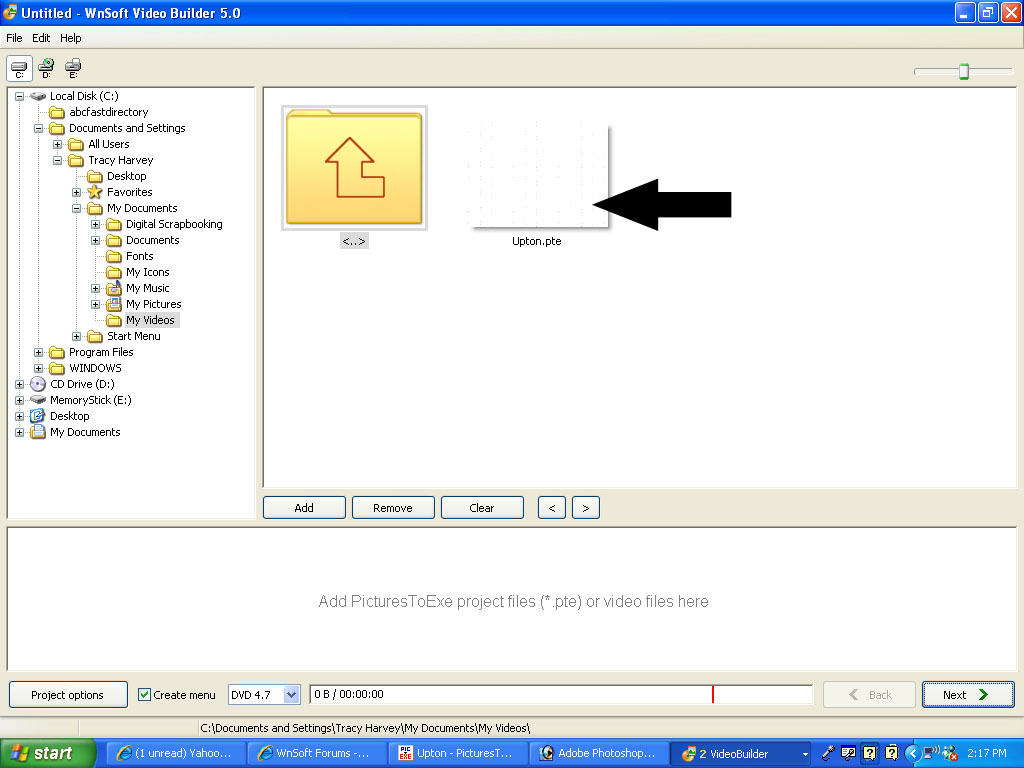Select the D: drive toolbar icon
This screenshot has width=1024, height=768.
pyautogui.click(x=46, y=68)
